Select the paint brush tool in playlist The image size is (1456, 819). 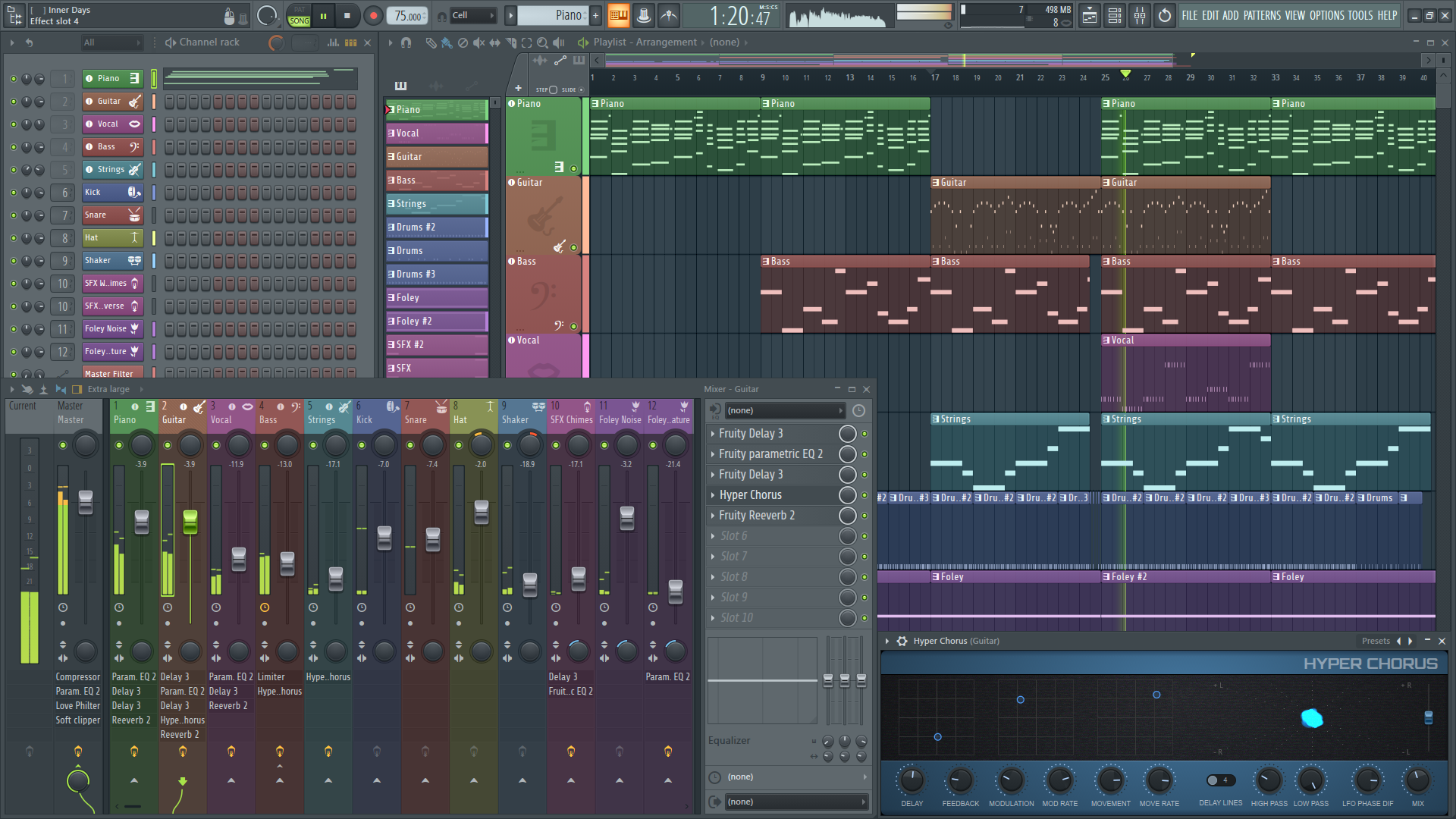[x=447, y=42]
